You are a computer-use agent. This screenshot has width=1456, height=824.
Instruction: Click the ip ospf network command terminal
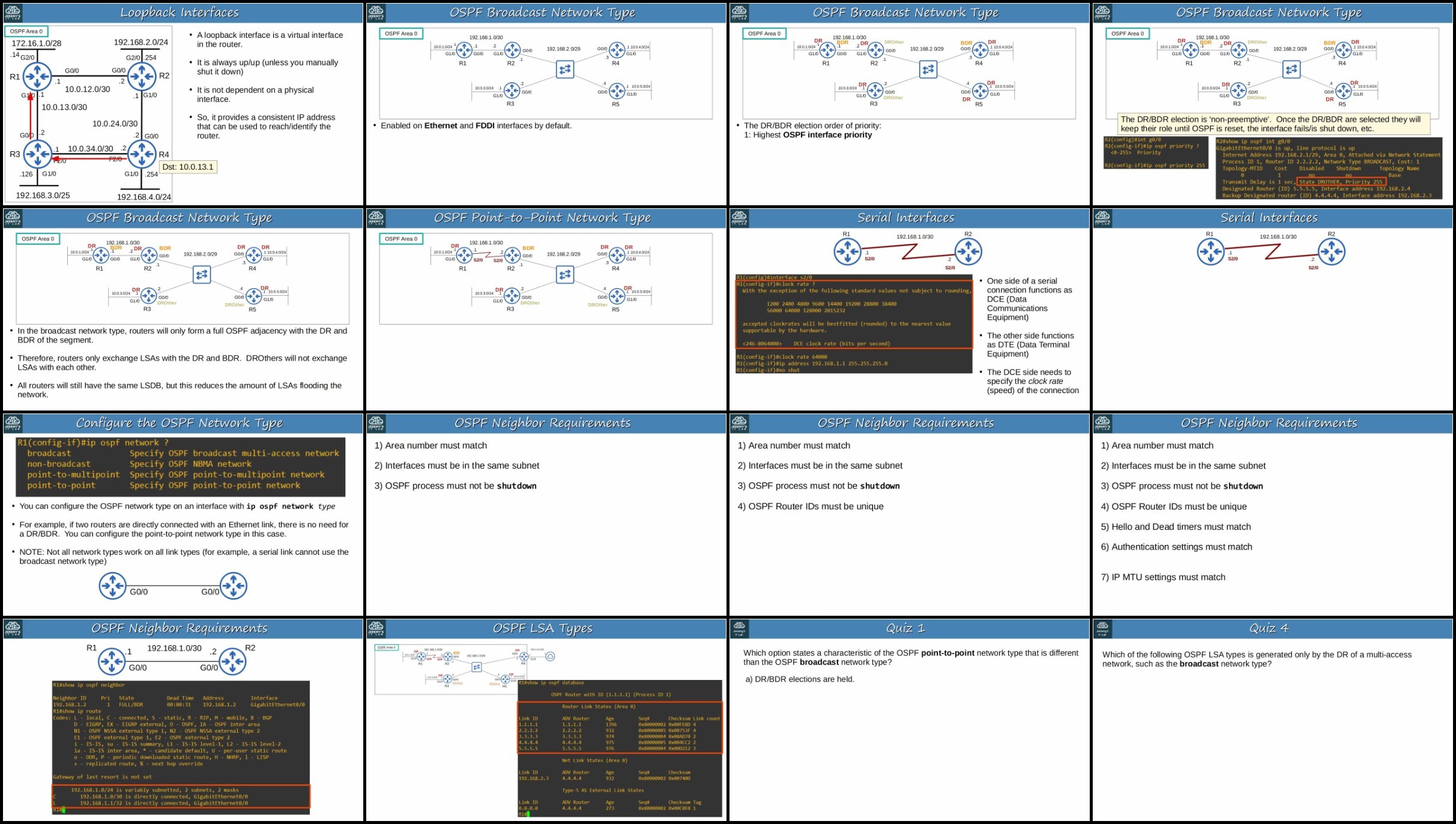[x=180, y=467]
